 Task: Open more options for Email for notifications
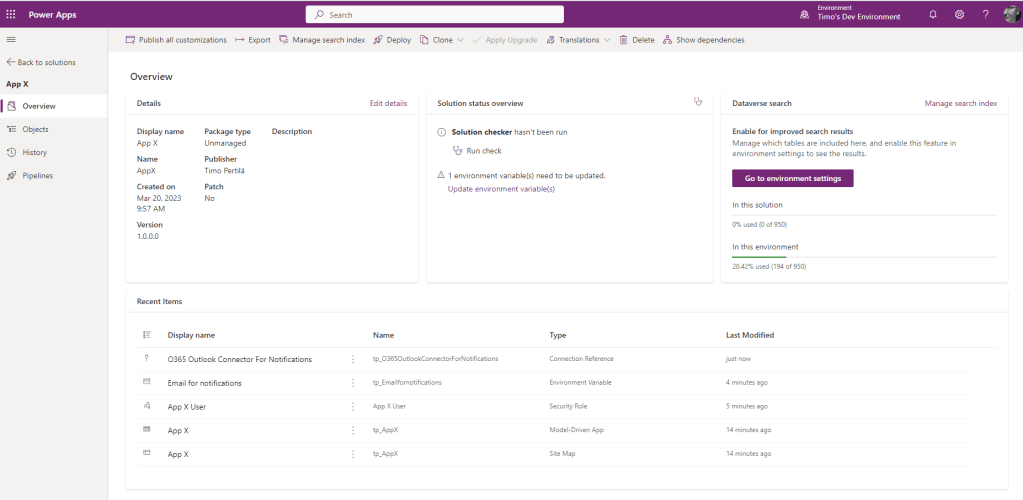click(353, 383)
